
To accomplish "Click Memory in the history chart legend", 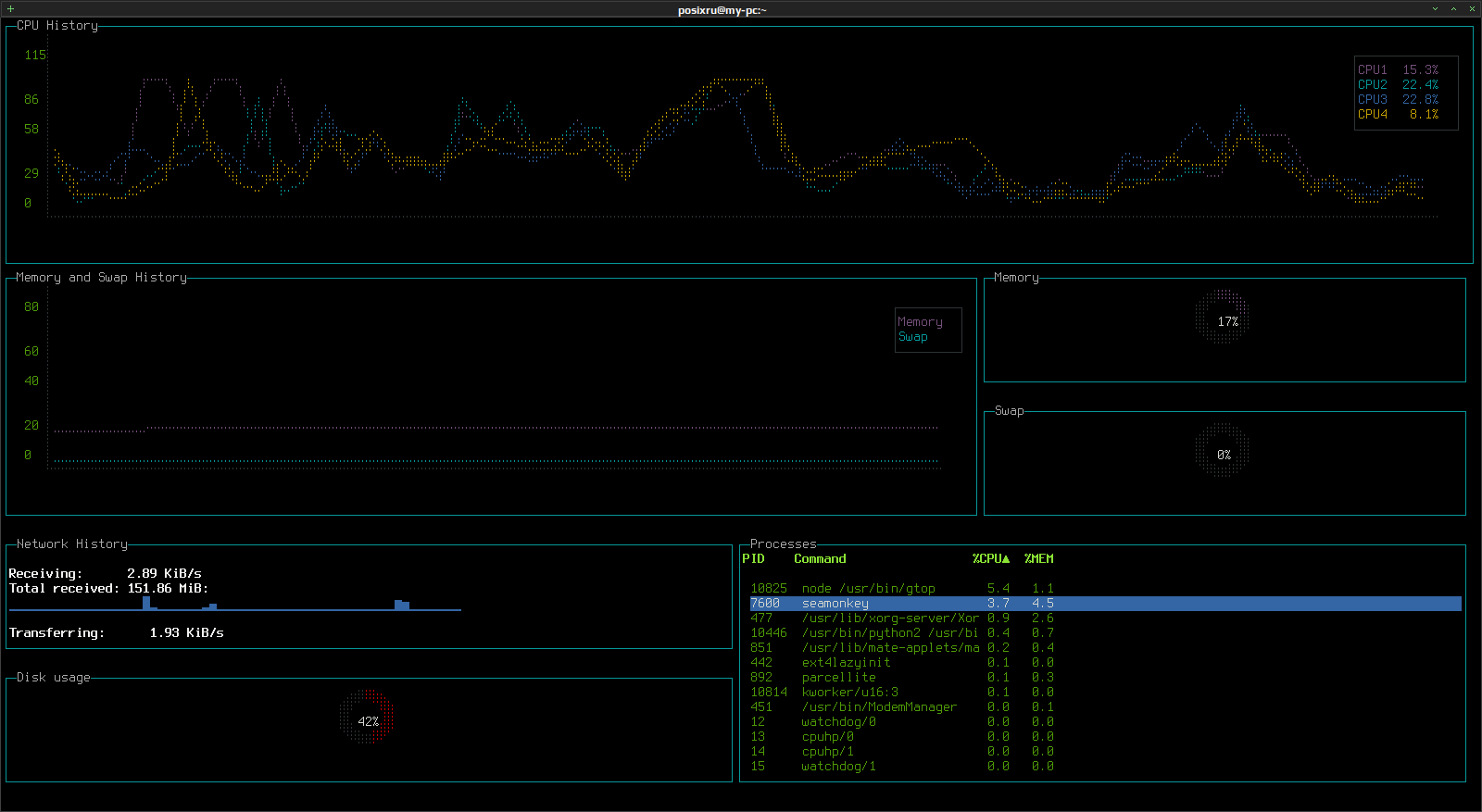I will pos(920,321).
